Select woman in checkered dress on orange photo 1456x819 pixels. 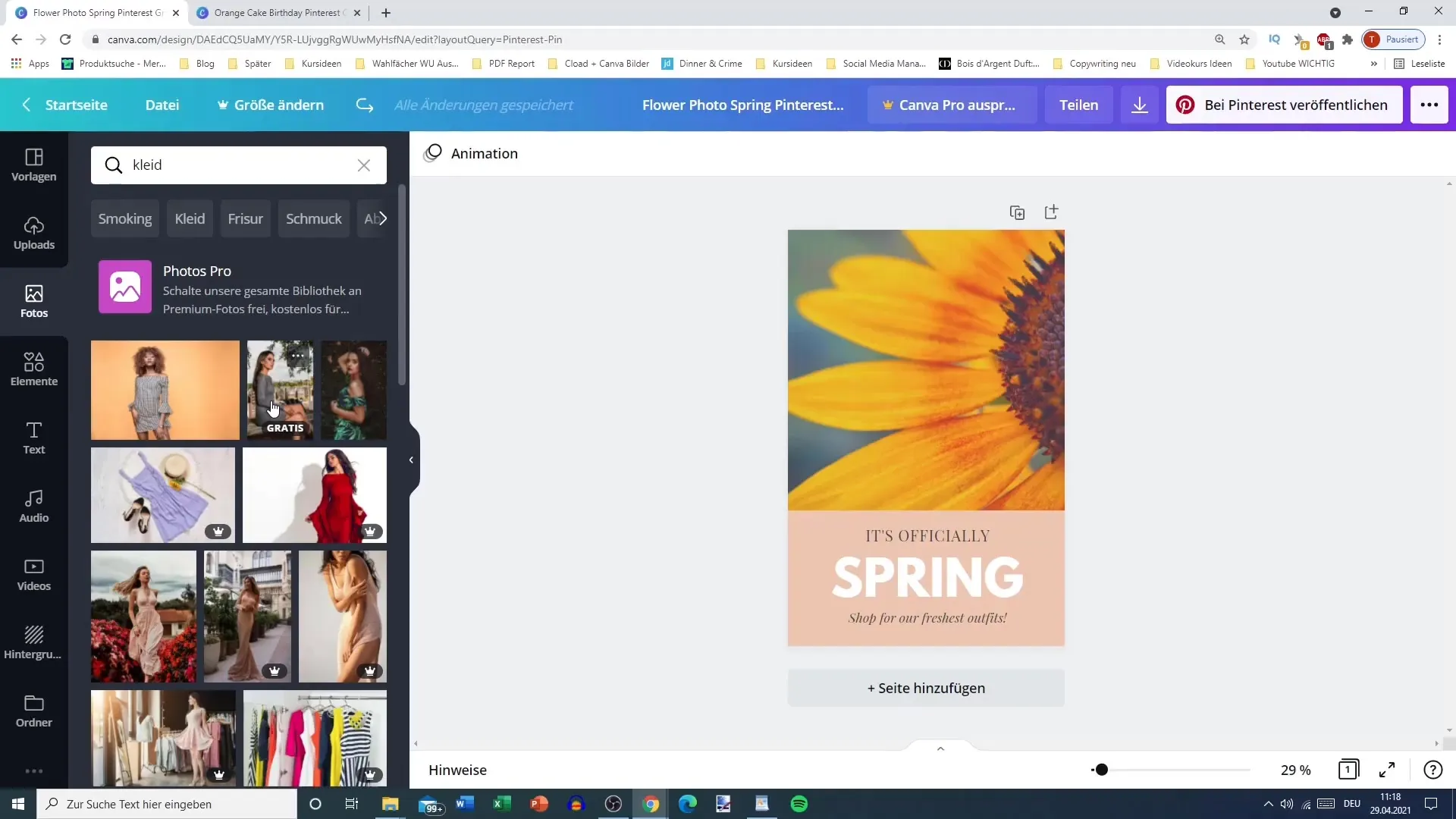coord(165,390)
